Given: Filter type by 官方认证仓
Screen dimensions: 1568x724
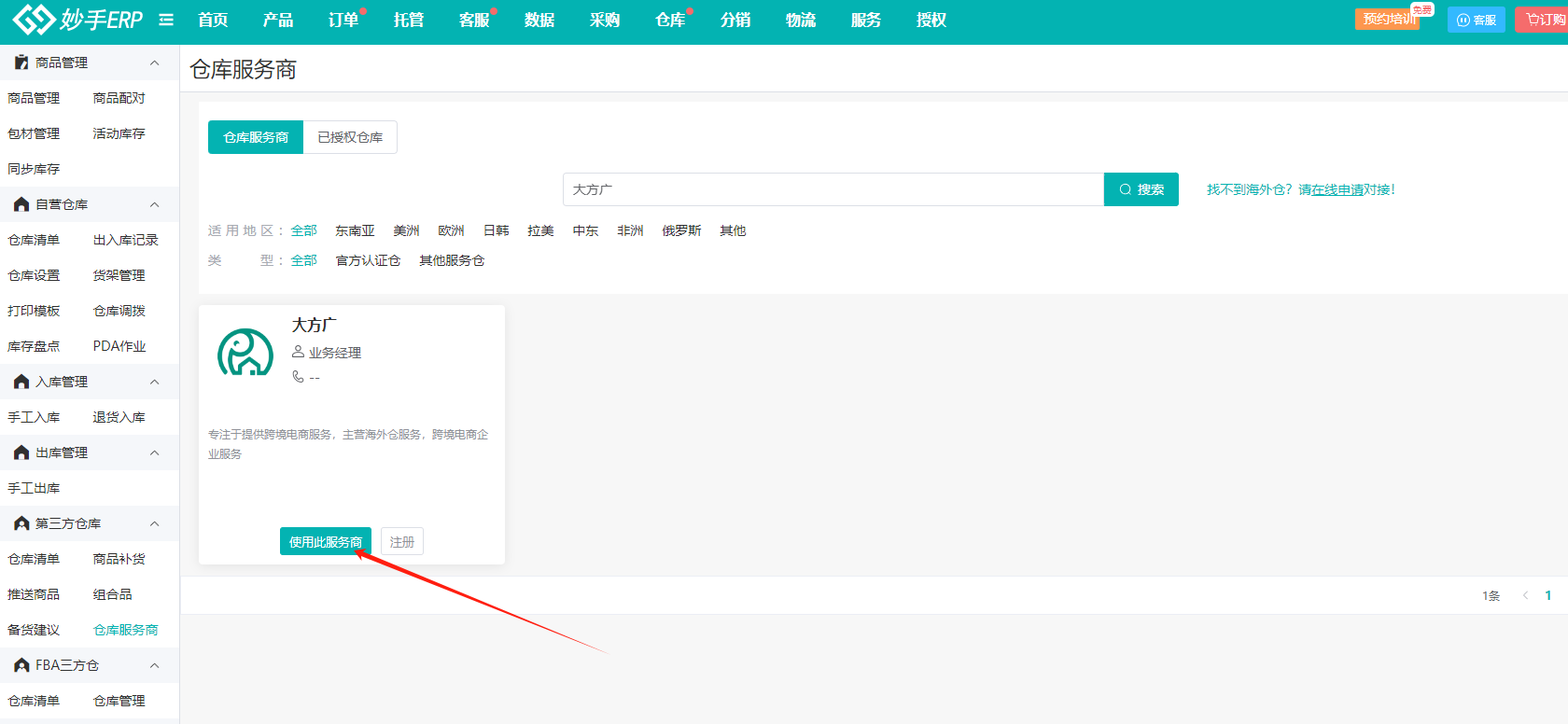Looking at the screenshot, I should [368, 260].
